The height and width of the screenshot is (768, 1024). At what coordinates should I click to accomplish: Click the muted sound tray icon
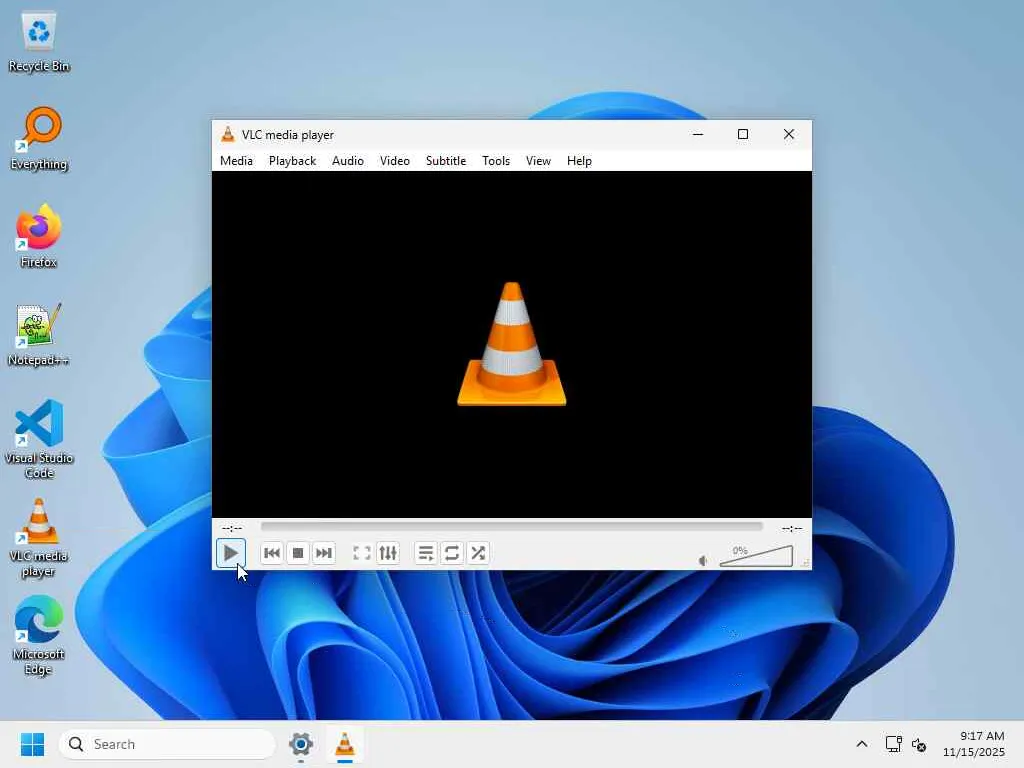(919, 744)
